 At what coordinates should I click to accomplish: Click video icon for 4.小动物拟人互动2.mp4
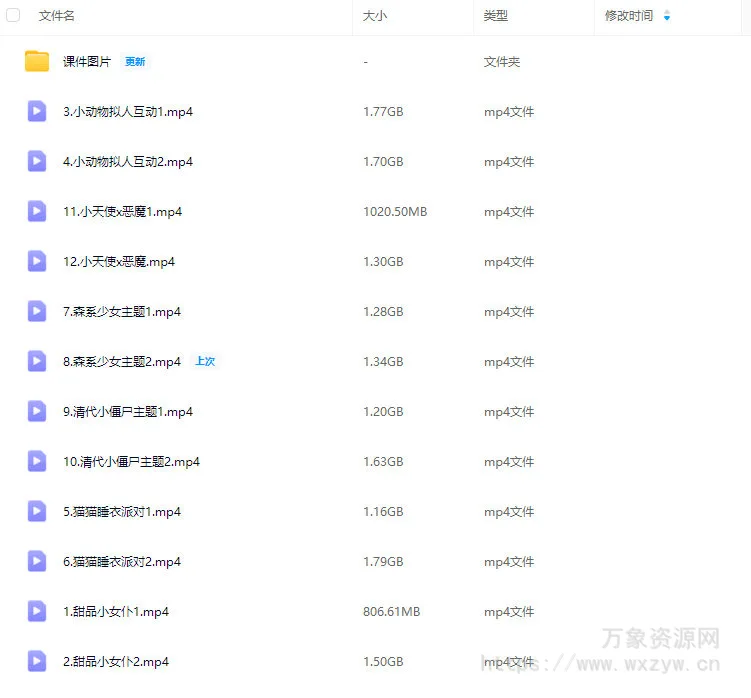coord(37,161)
